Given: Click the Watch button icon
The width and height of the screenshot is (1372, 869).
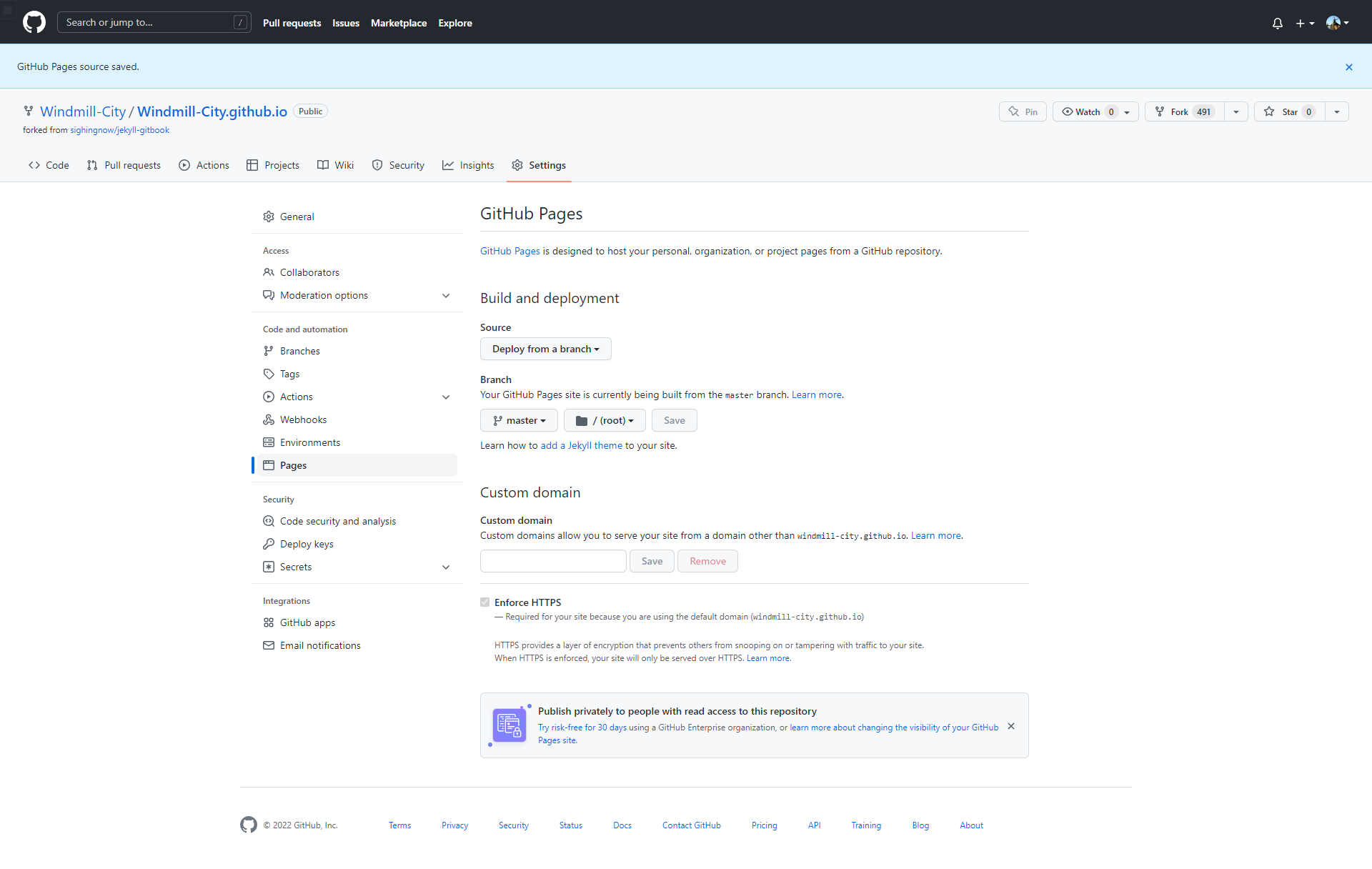Looking at the screenshot, I should click(x=1068, y=112).
